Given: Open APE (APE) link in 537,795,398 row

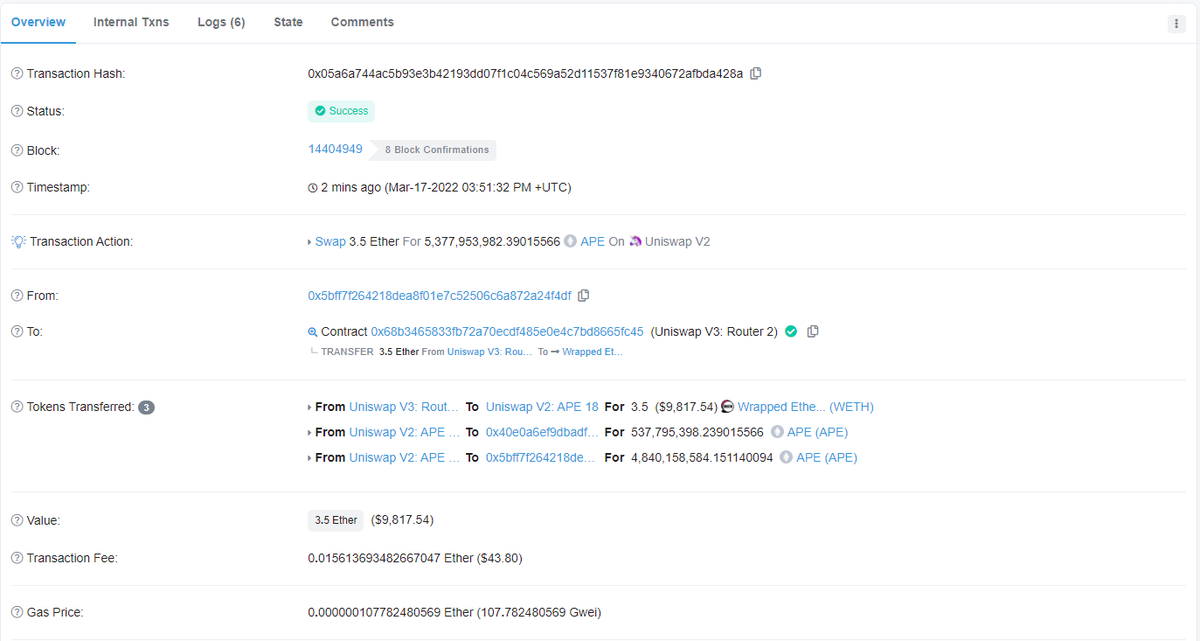Looking at the screenshot, I should coord(817,433).
